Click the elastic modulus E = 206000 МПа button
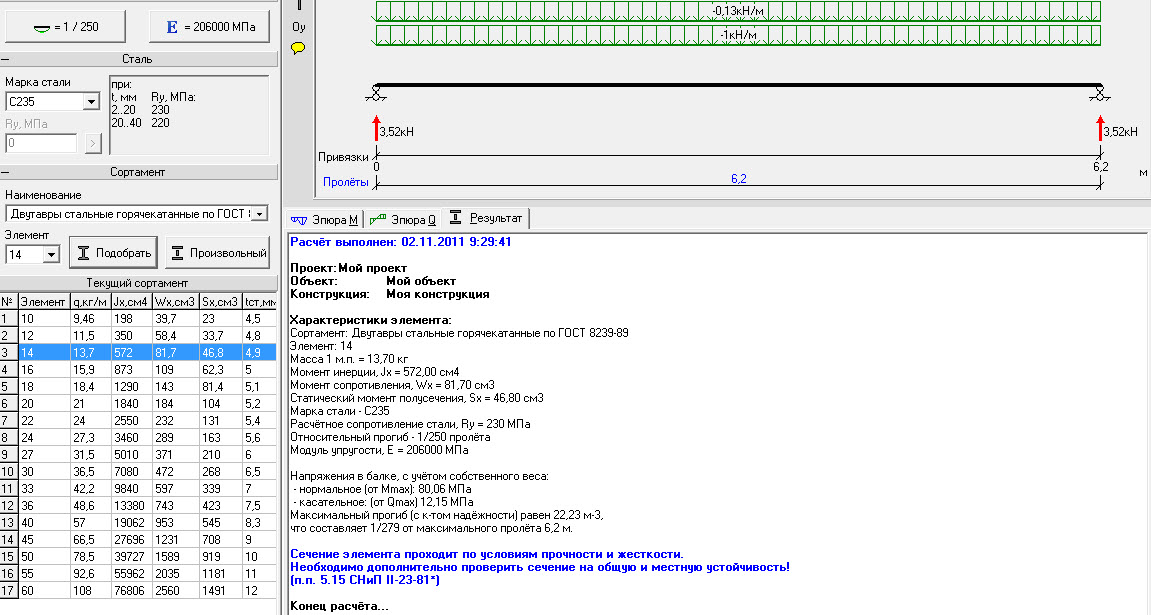1151x615 pixels. pos(209,26)
